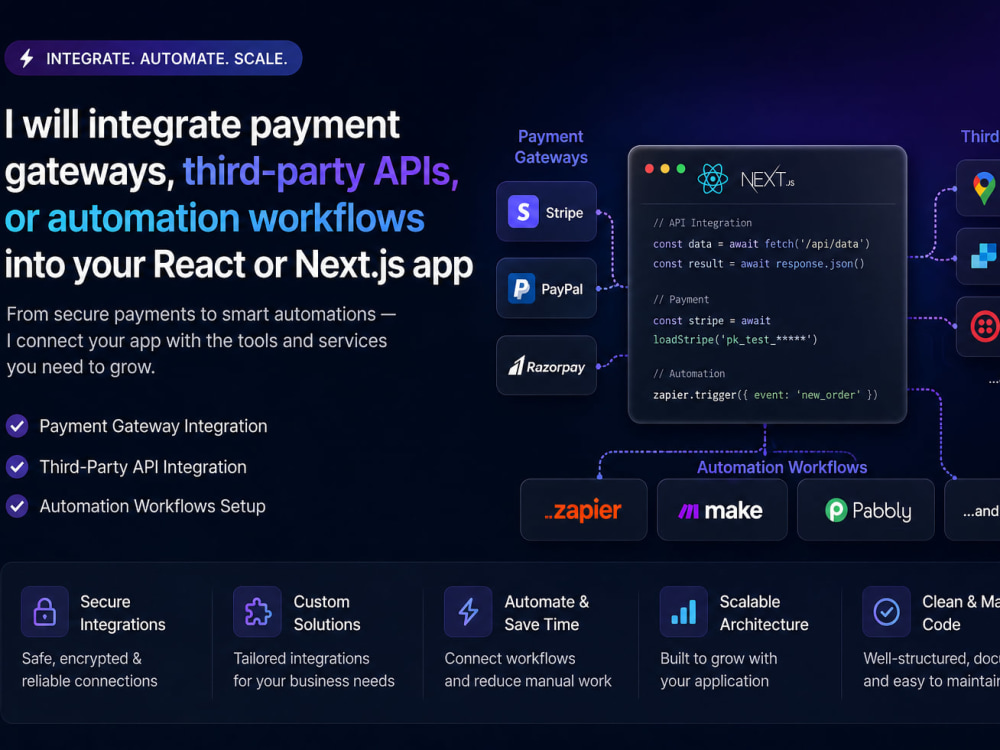Click the PayPal P logo icon
Image resolution: width=1000 pixels, height=750 pixels.
(x=521, y=288)
